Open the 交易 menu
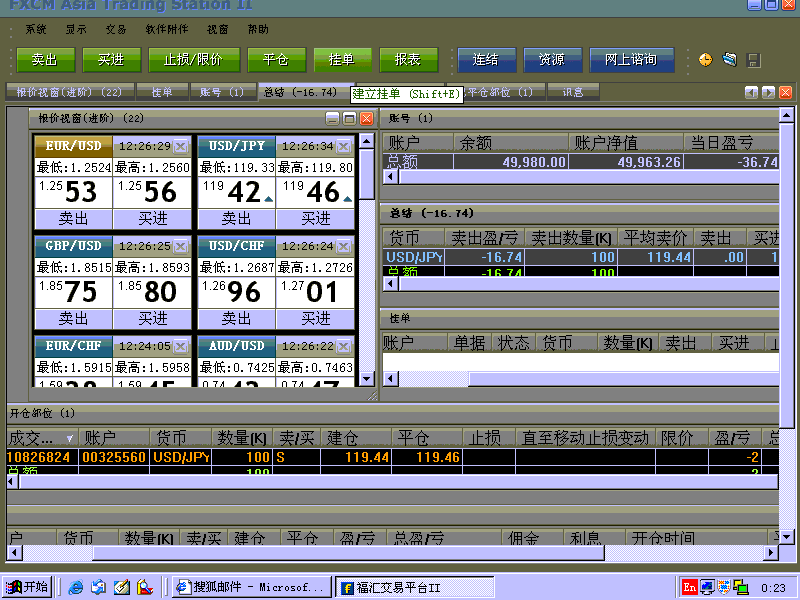Viewport: 800px width, 600px height. tap(116, 29)
